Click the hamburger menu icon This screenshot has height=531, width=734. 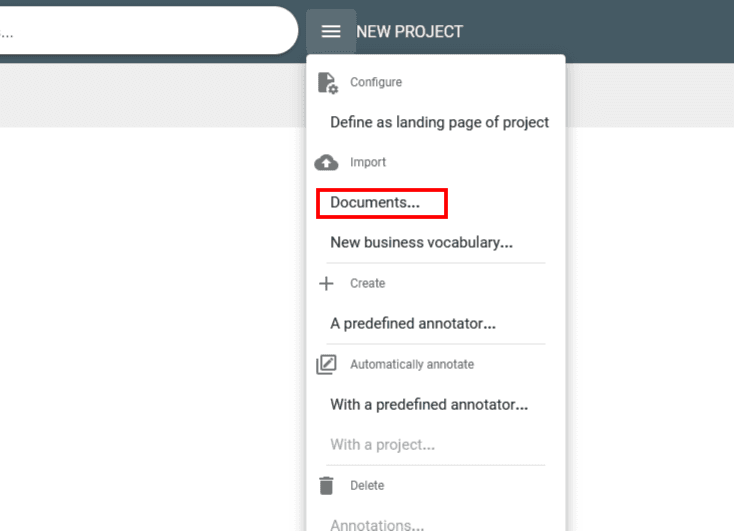[x=331, y=31]
